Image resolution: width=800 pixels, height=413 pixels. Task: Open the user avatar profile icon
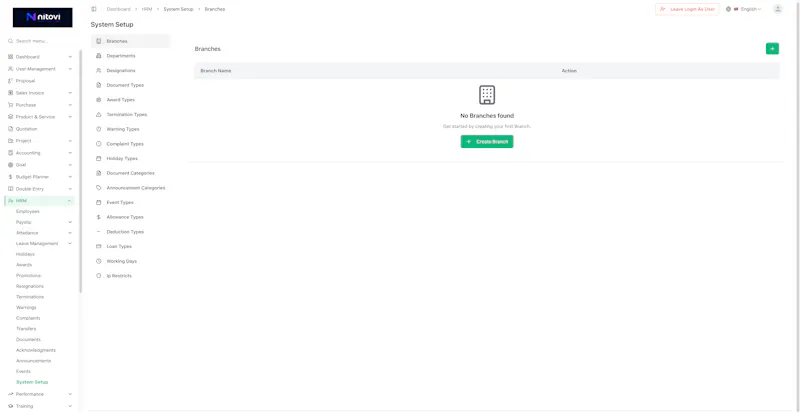pos(777,9)
